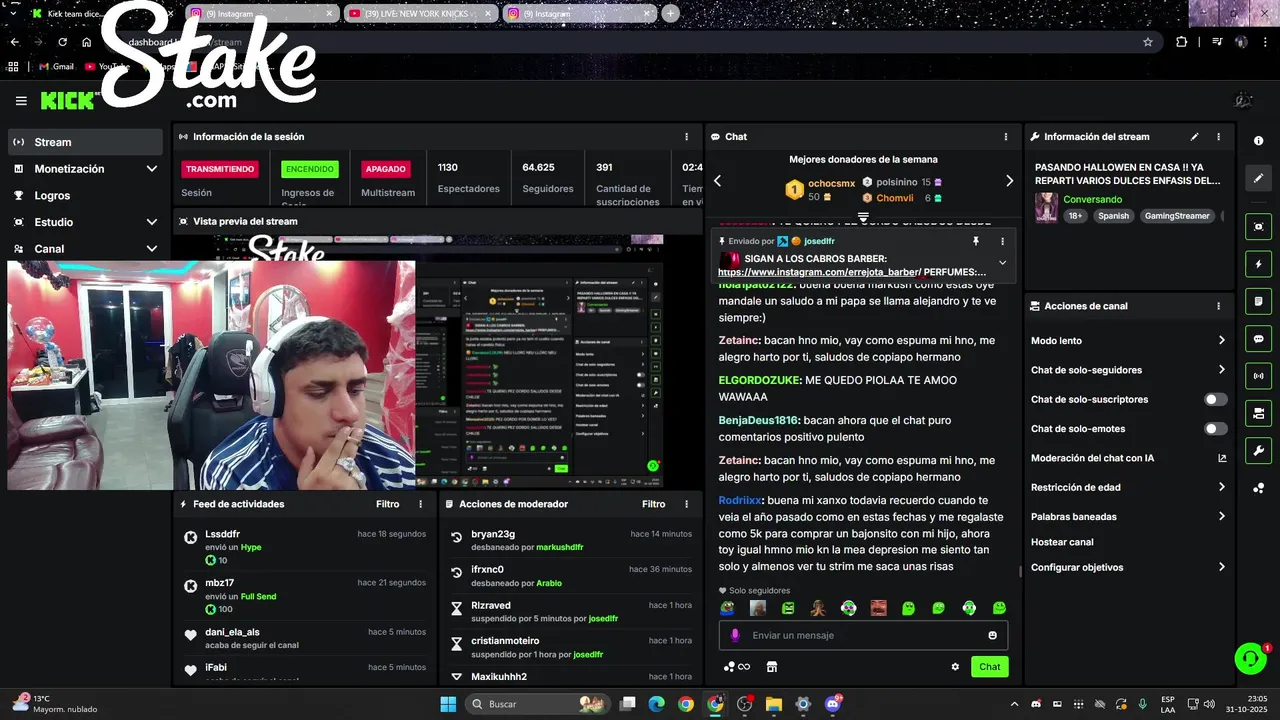Click the Conversando category link
This screenshot has height=720, width=1280.
click(1092, 199)
